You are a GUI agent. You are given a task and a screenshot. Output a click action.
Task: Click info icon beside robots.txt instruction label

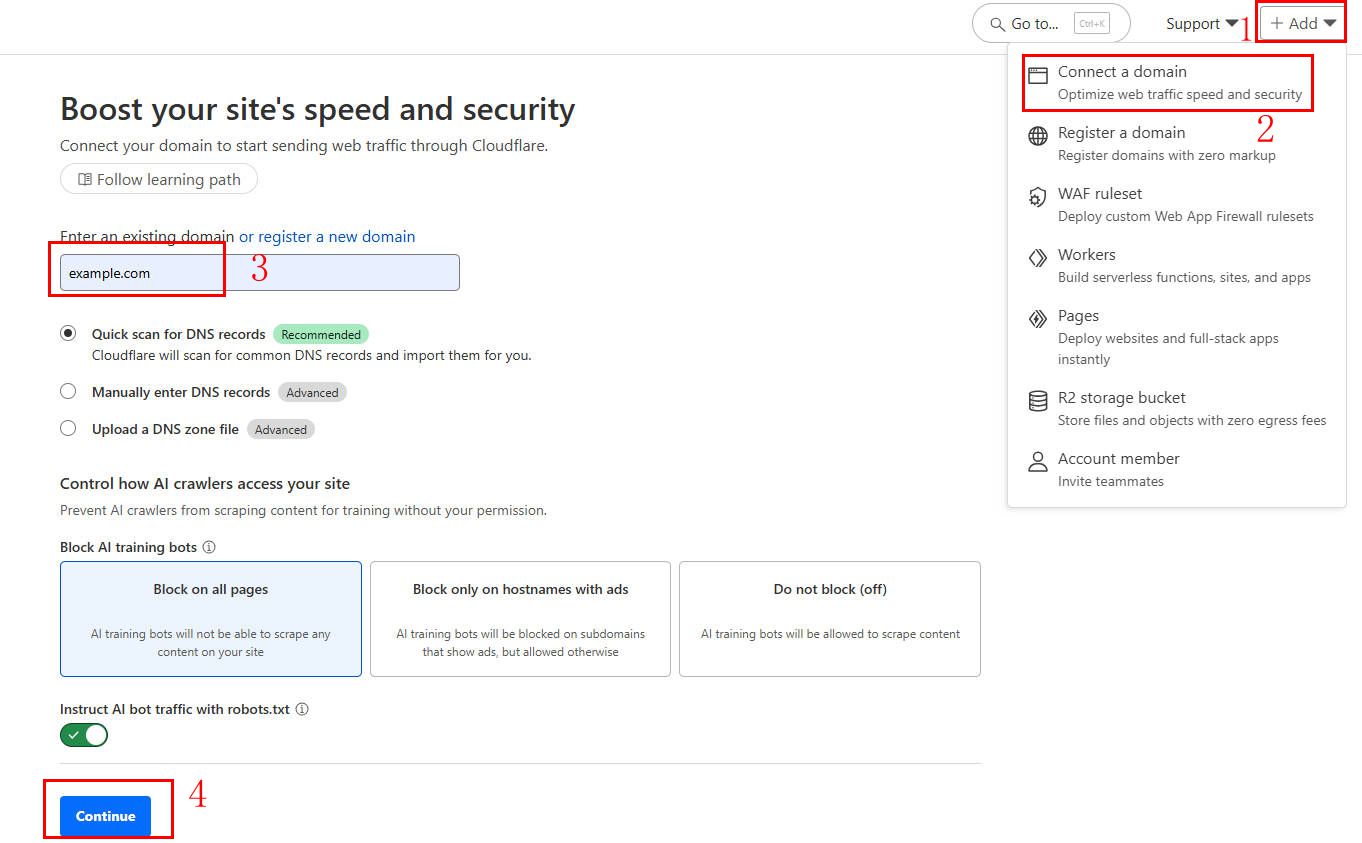pyautogui.click(x=302, y=709)
